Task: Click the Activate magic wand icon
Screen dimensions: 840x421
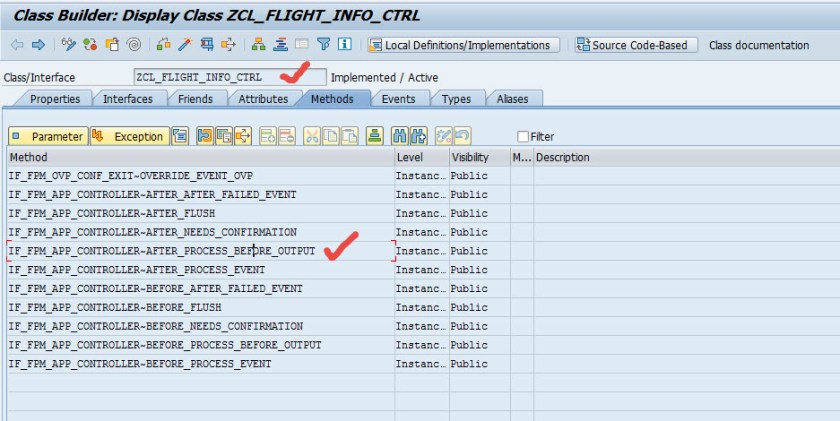Action: (185, 45)
